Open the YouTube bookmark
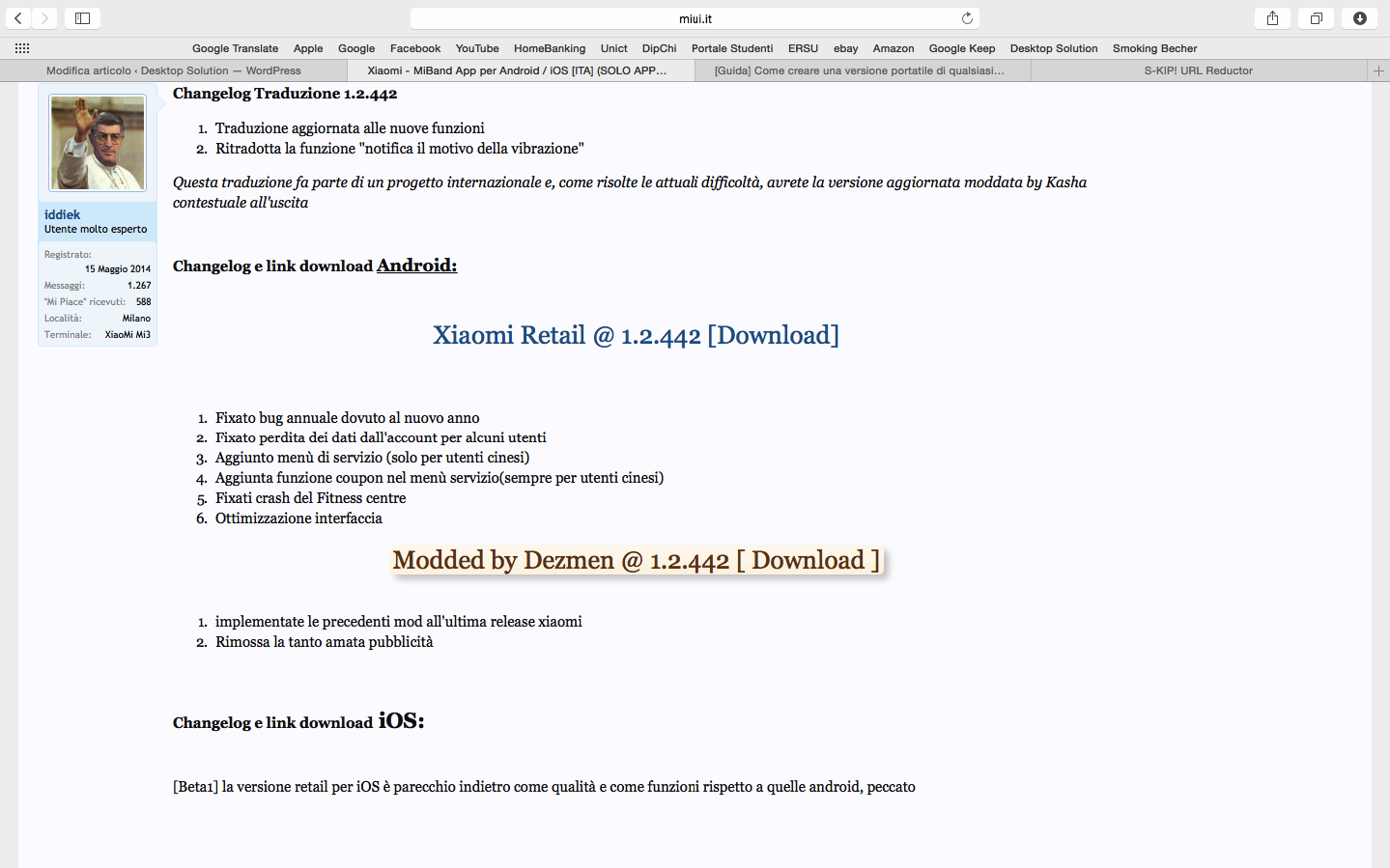1390x868 pixels. tap(477, 48)
